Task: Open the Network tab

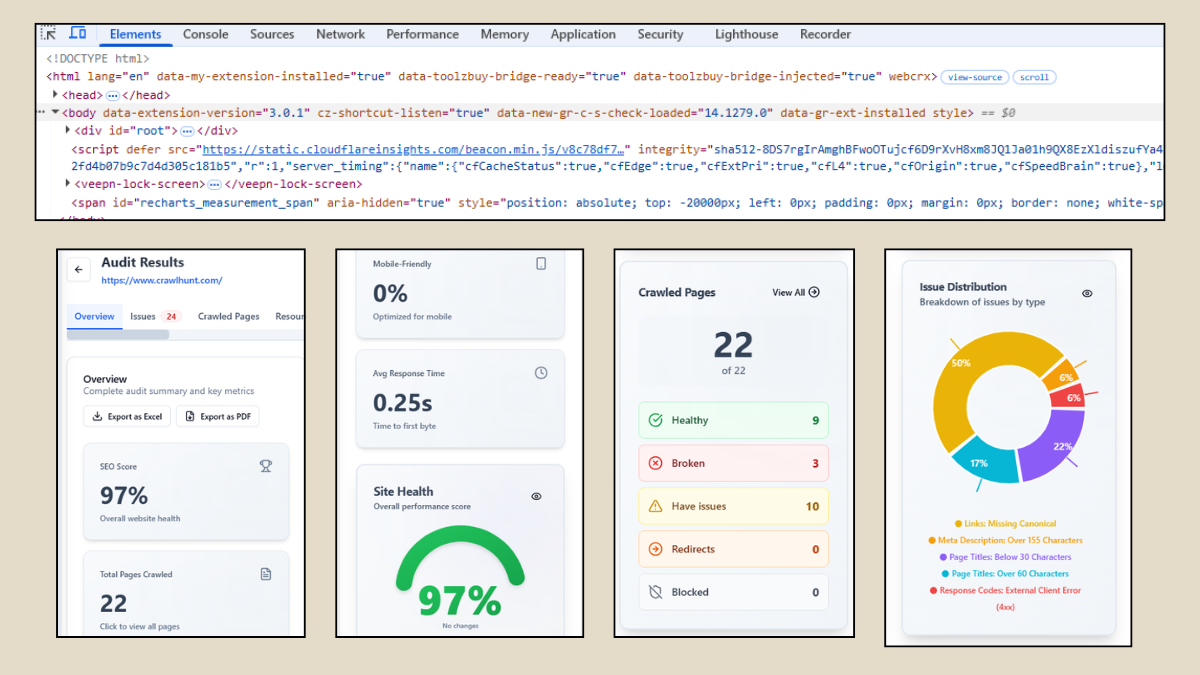Action: point(340,34)
